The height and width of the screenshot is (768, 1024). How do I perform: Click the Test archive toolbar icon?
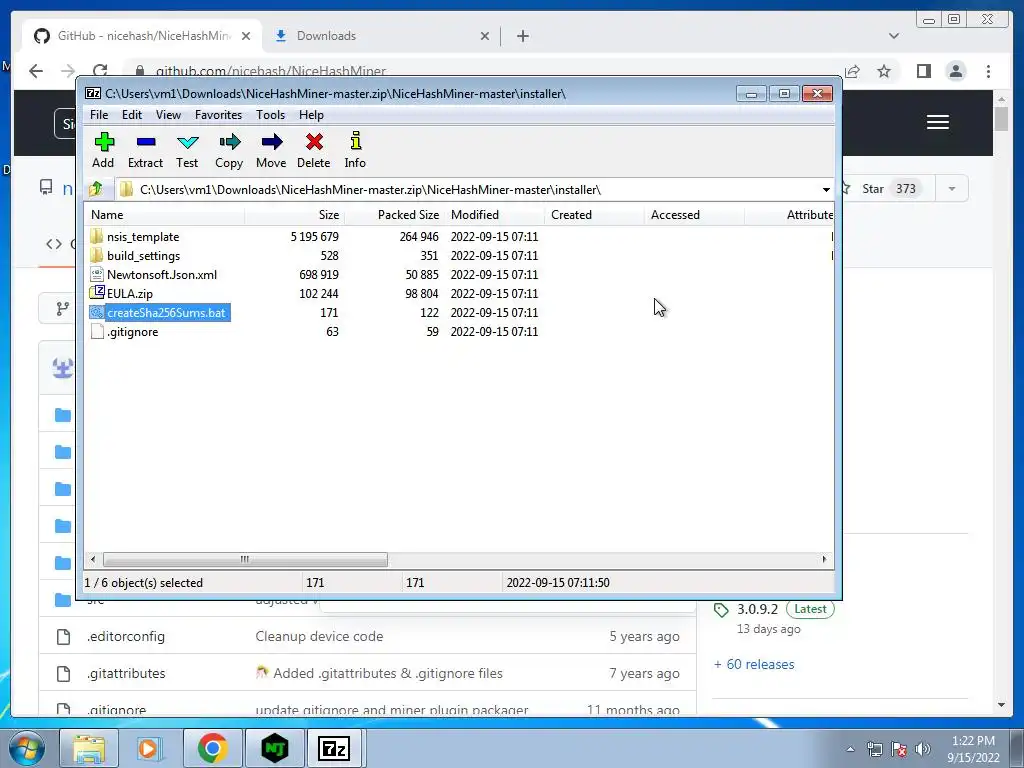point(187,150)
